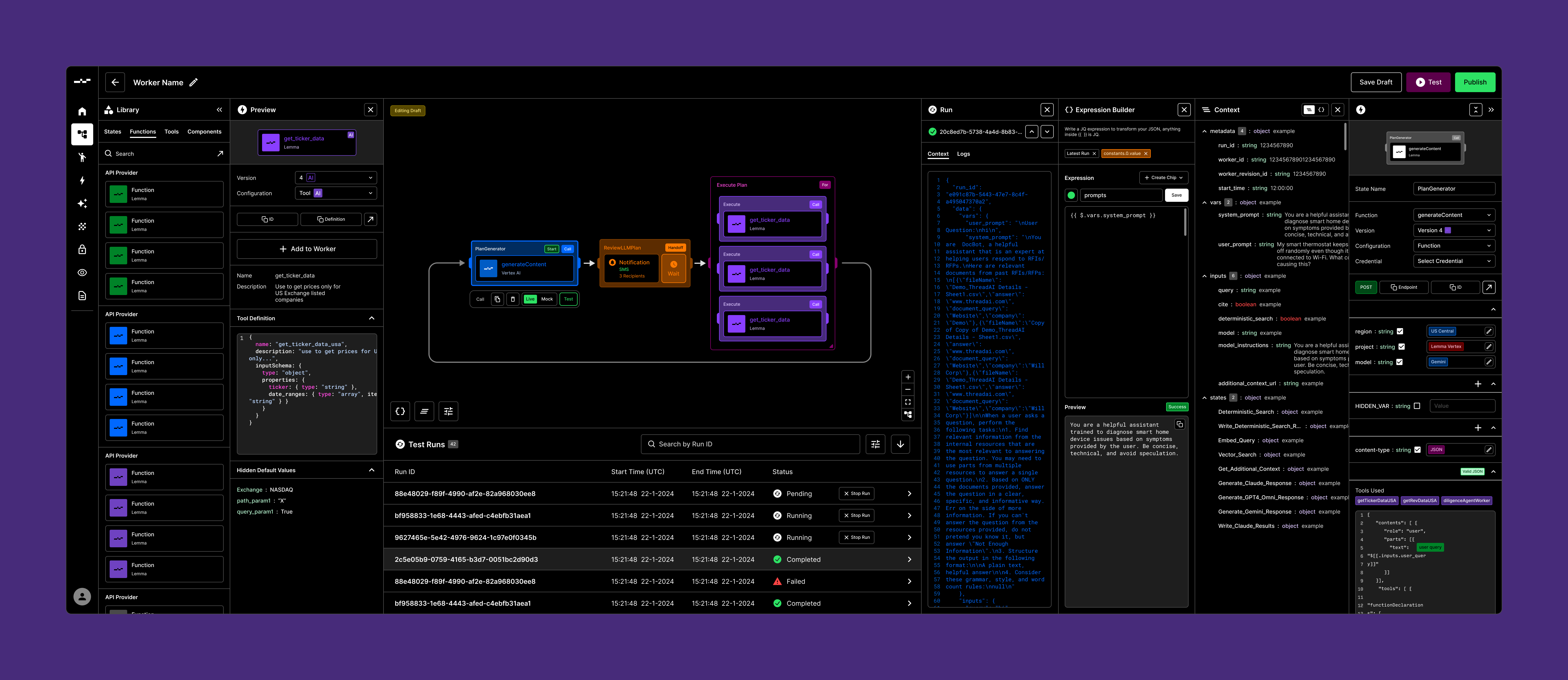Edit Worker Name with the pencil icon
The image size is (1568, 680).
(194, 82)
